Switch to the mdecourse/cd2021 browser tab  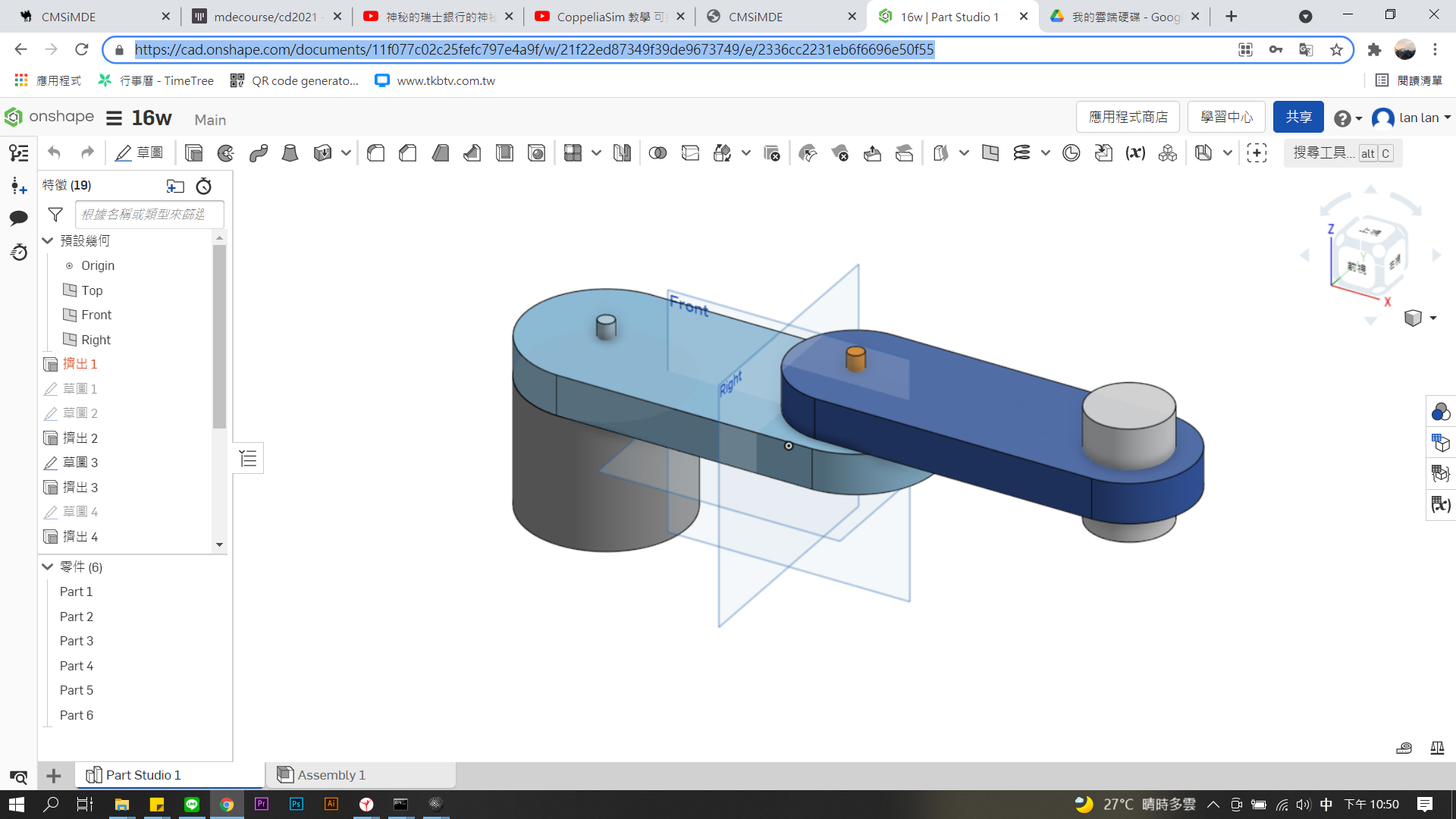pos(266,17)
